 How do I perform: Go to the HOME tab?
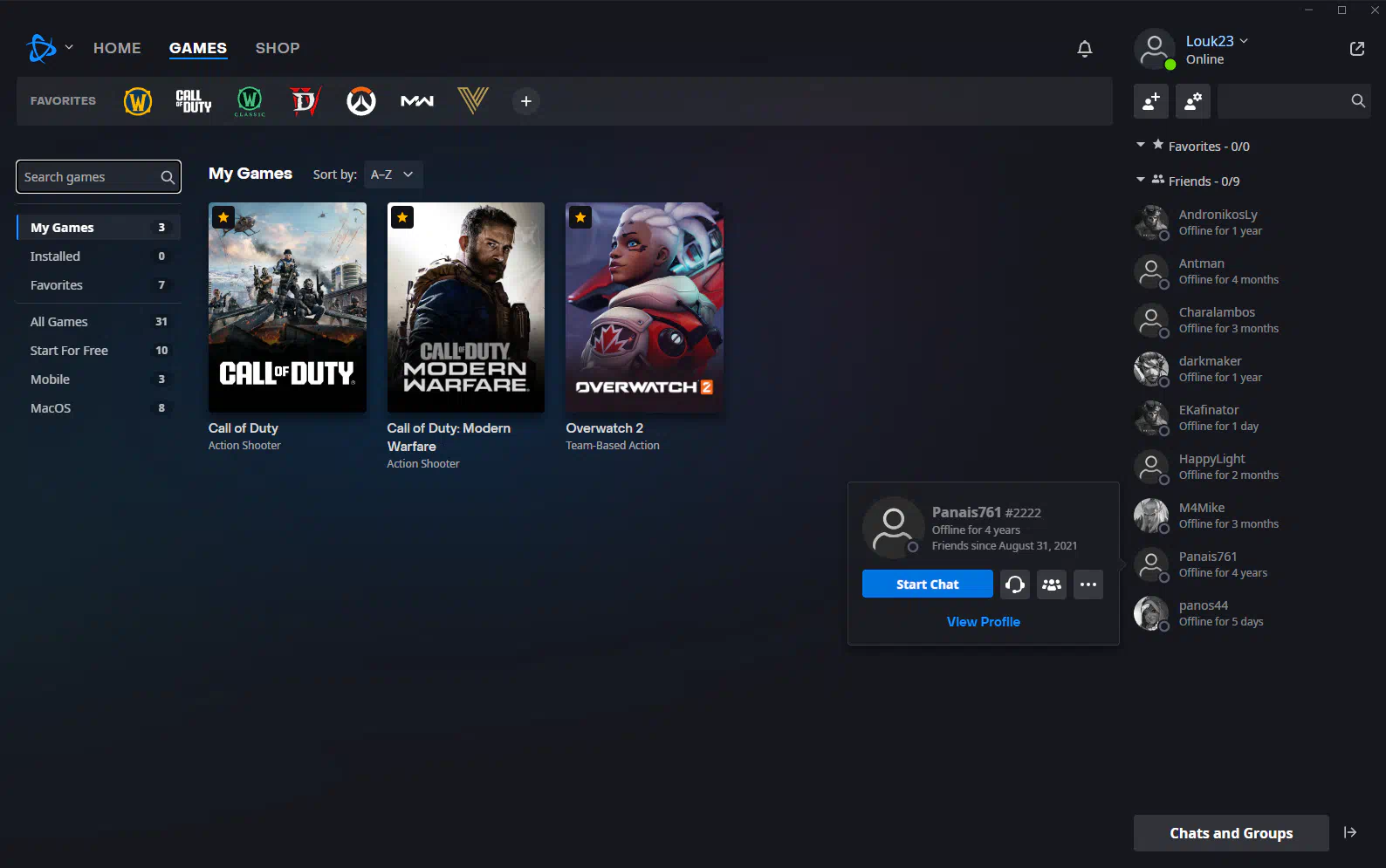click(117, 48)
